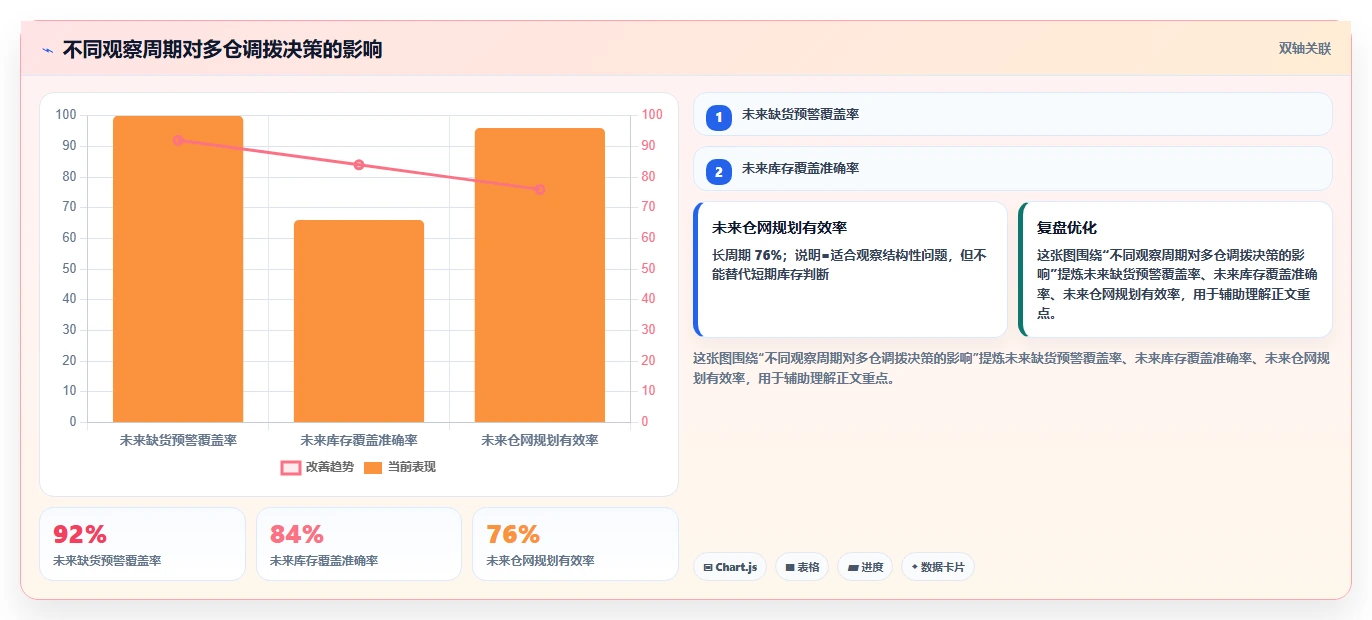Image resolution: width=1372 pixels, height=620 pixels.
Task: Open the 92% stat card
Action: 142,544
